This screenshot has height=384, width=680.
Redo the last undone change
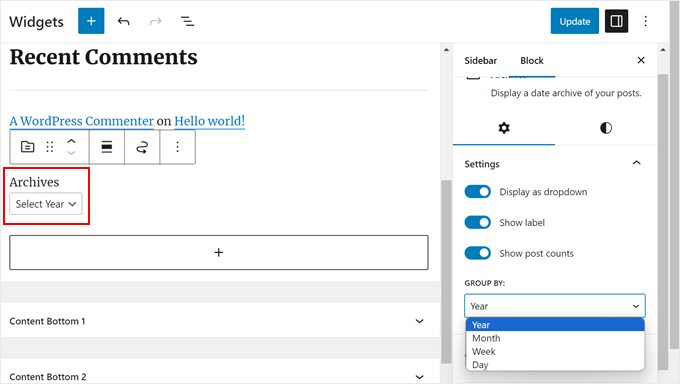point(156,21)
